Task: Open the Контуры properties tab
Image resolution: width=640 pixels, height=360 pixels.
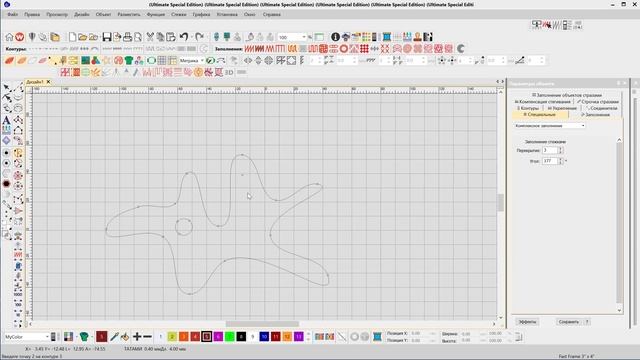Action: pyautogui.click(x=528, y=108)
